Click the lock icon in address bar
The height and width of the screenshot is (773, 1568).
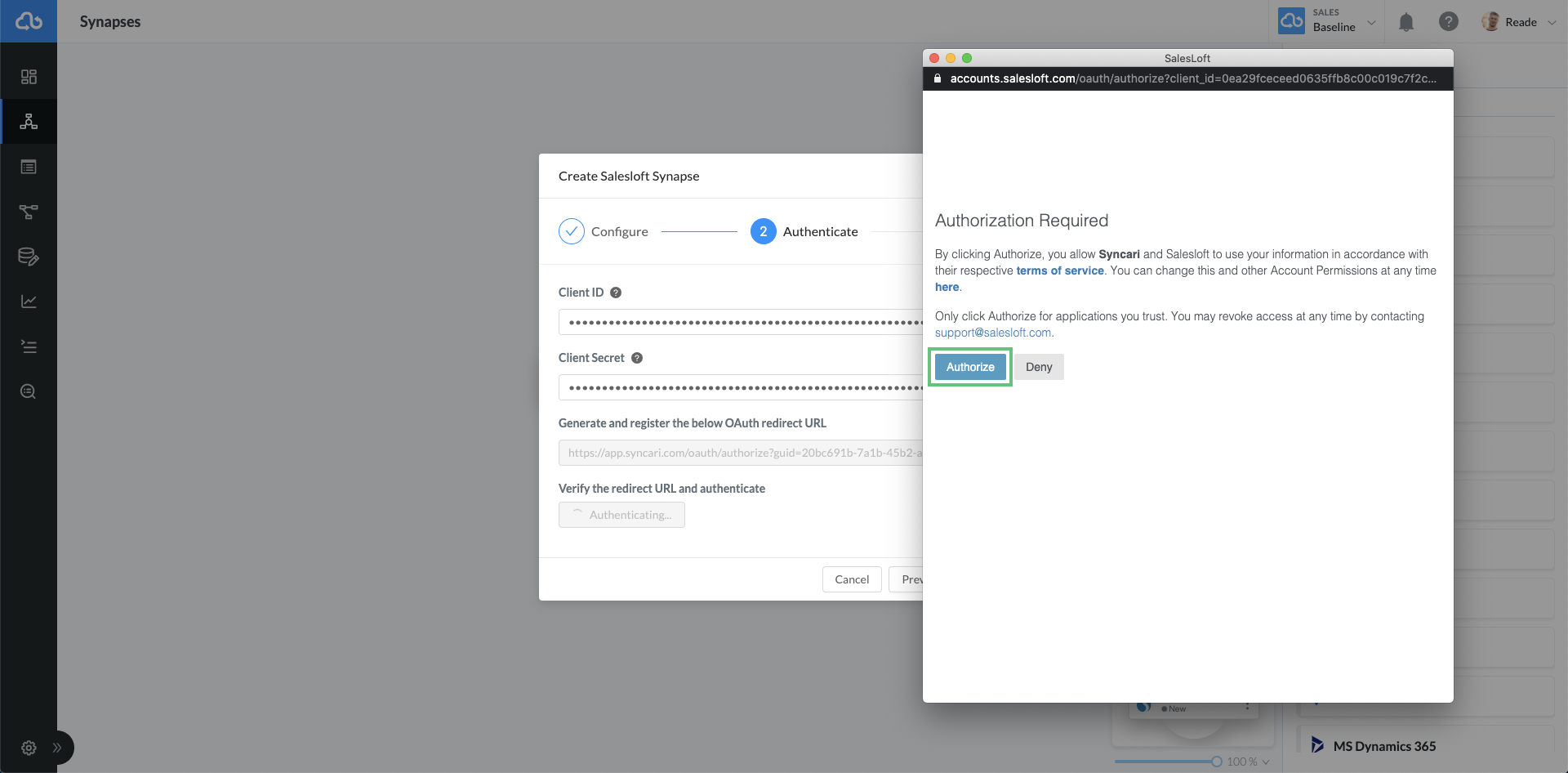[938, 78]
